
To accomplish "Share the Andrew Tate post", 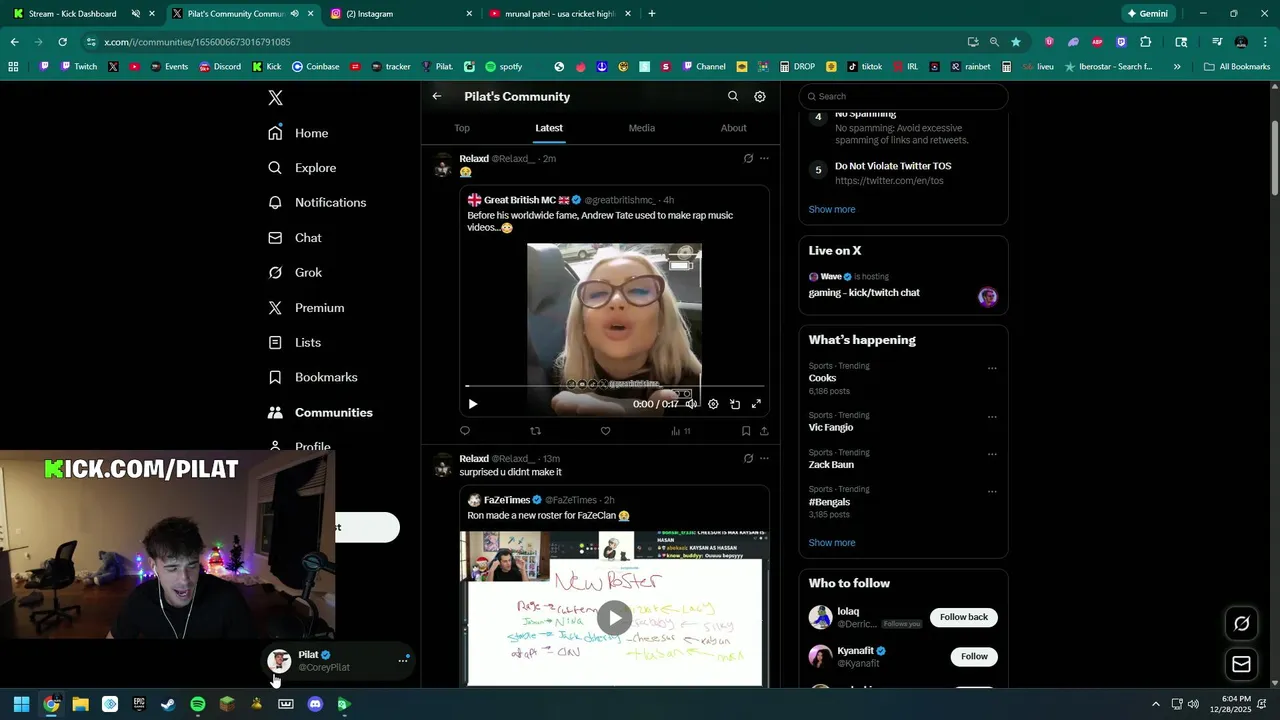I will coord(764,431).
